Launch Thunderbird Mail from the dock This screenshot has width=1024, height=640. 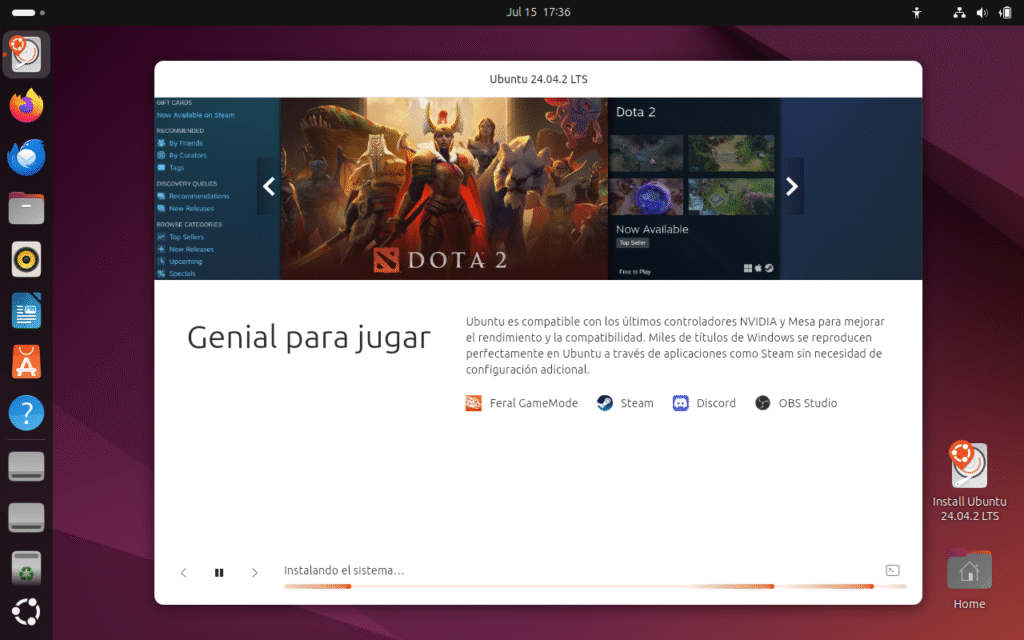(26, 157)
